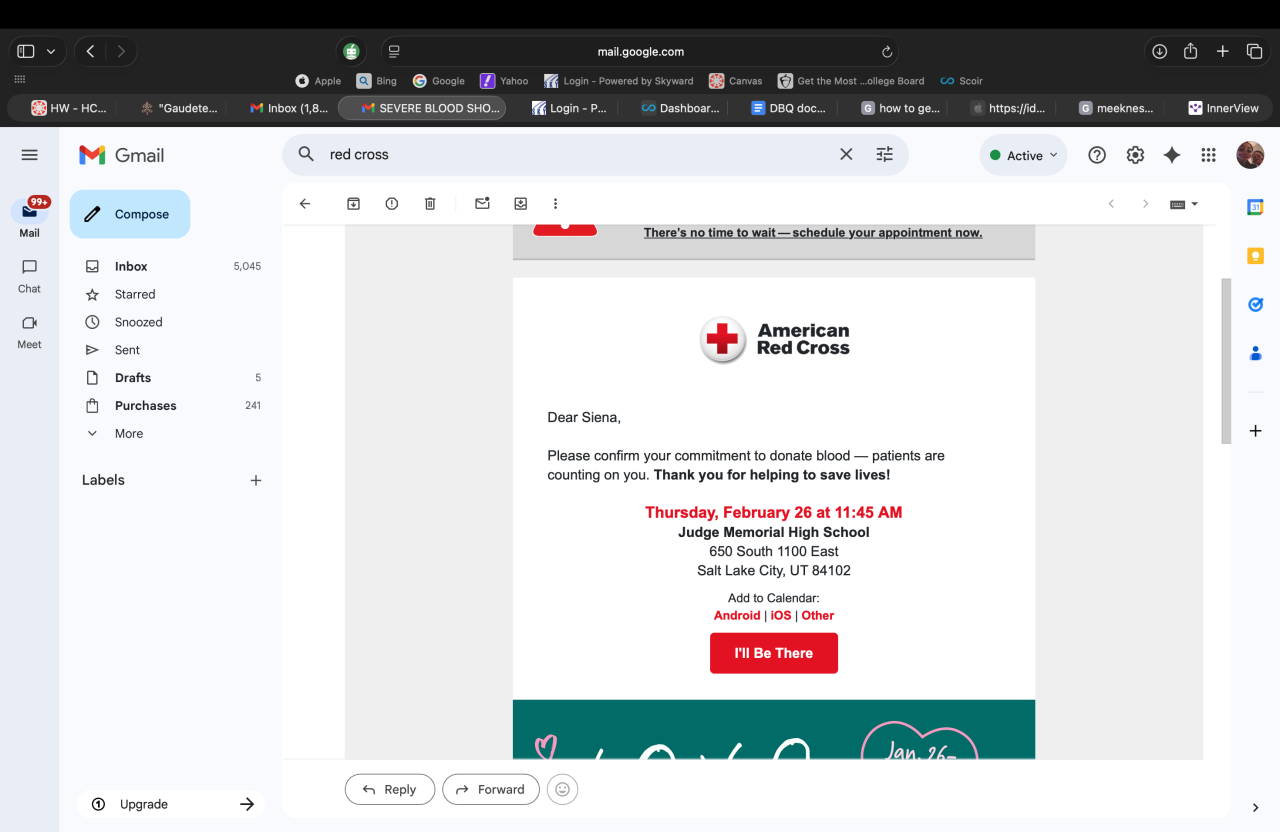Report this email as spam

392,204
